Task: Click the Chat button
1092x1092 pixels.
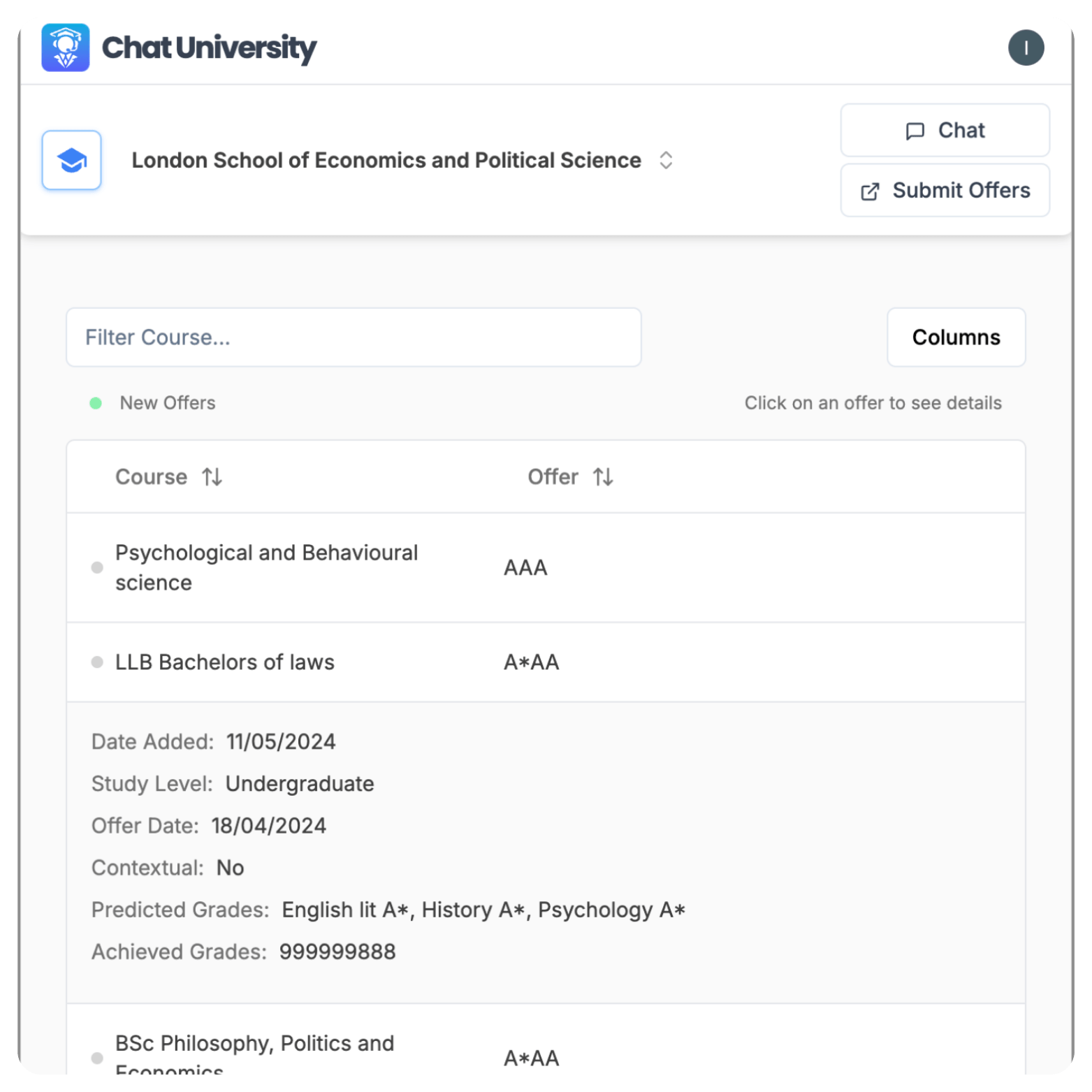Action: click(945, 131)
